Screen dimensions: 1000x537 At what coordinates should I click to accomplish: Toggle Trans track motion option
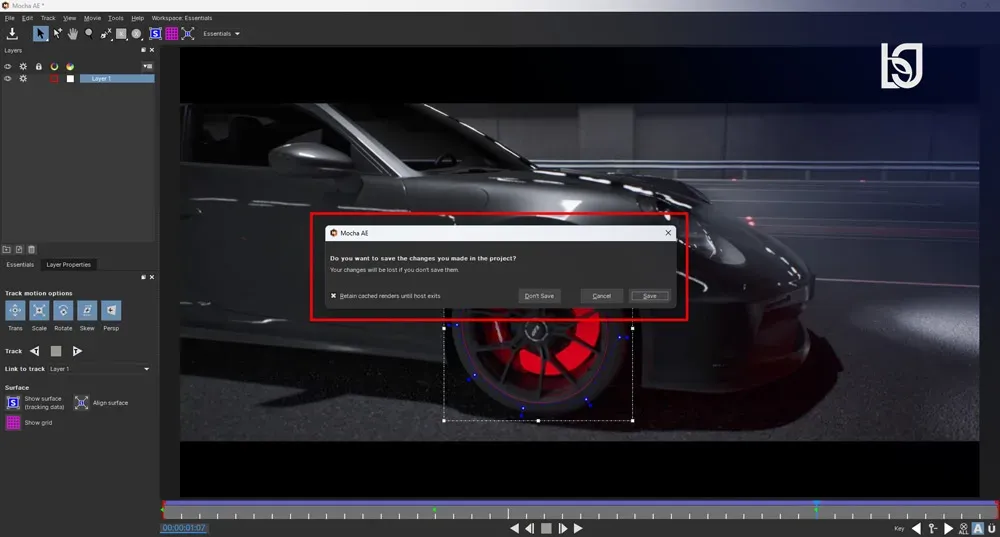pyautogui.click(x=15, y=311)
